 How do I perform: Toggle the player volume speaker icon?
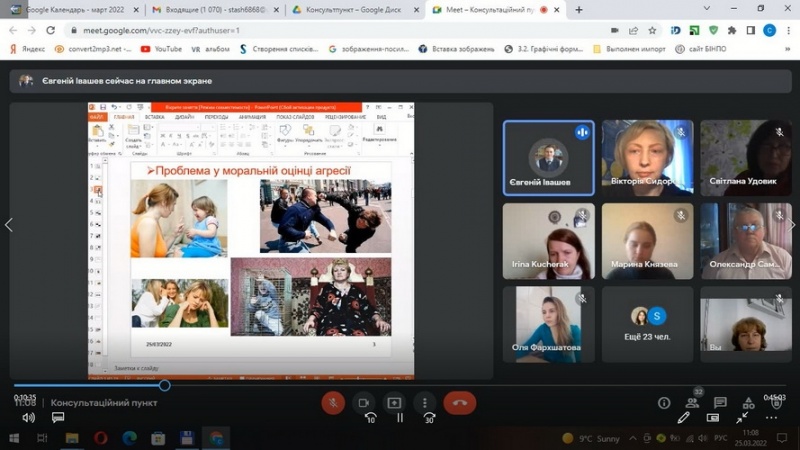(x=28, y=418)
